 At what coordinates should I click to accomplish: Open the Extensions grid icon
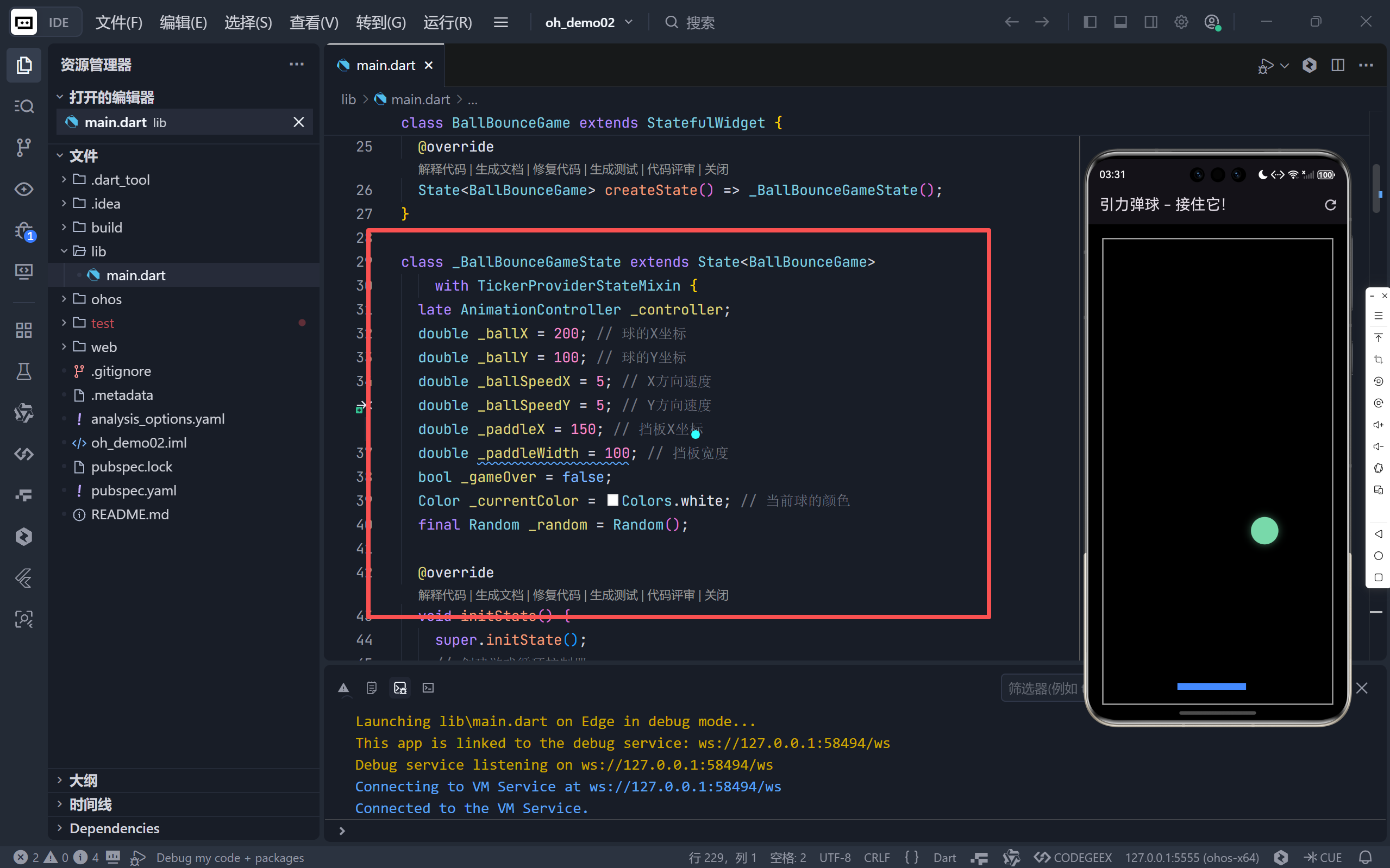[x=23, y=330]
